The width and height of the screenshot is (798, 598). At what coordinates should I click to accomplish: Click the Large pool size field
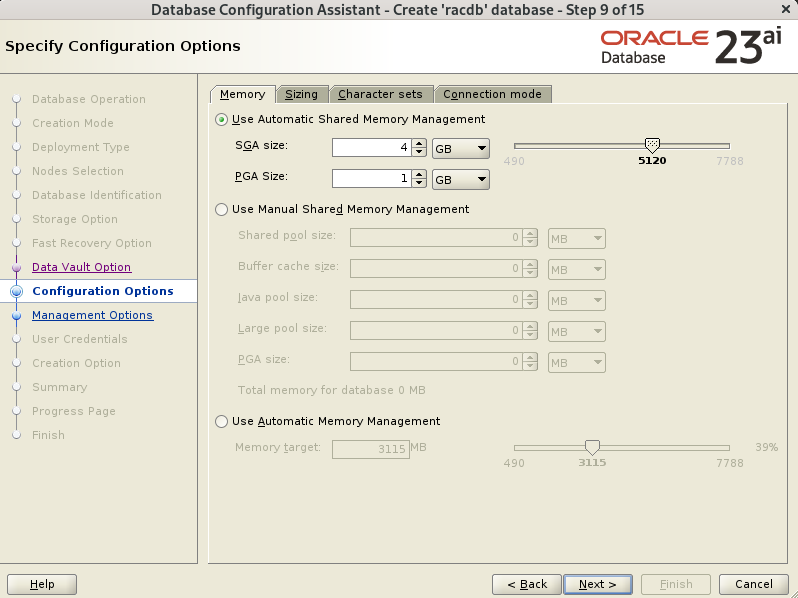[436, 331]
